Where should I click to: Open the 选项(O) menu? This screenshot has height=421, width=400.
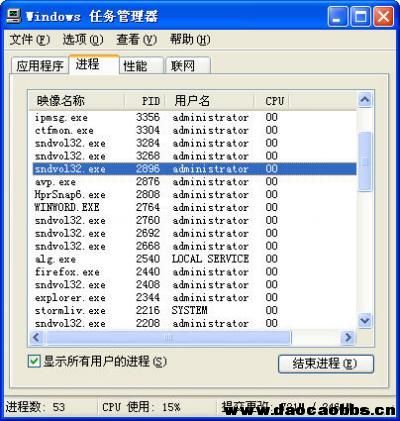point(83,40)
